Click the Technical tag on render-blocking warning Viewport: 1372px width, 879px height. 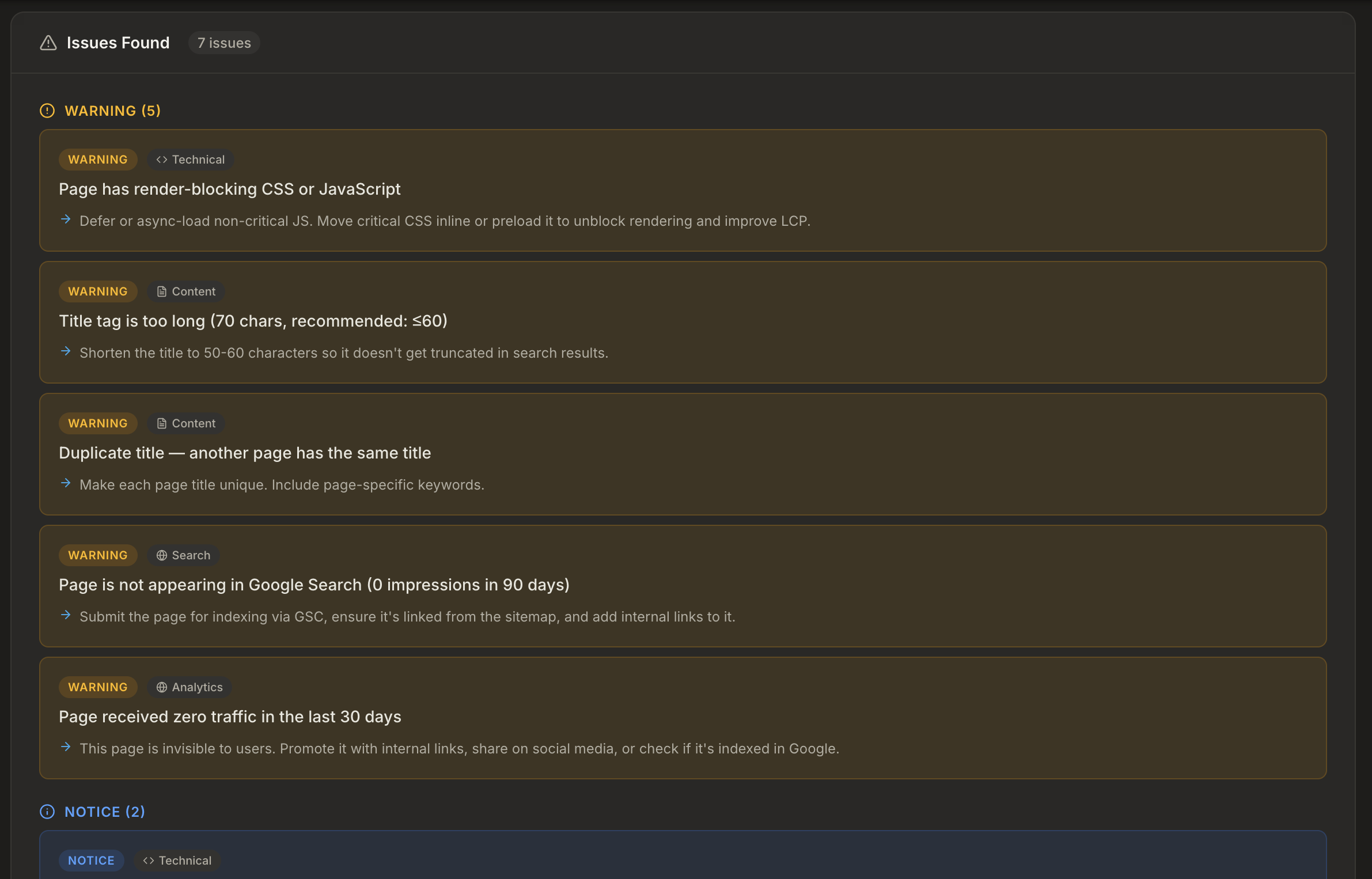[191, 160]
